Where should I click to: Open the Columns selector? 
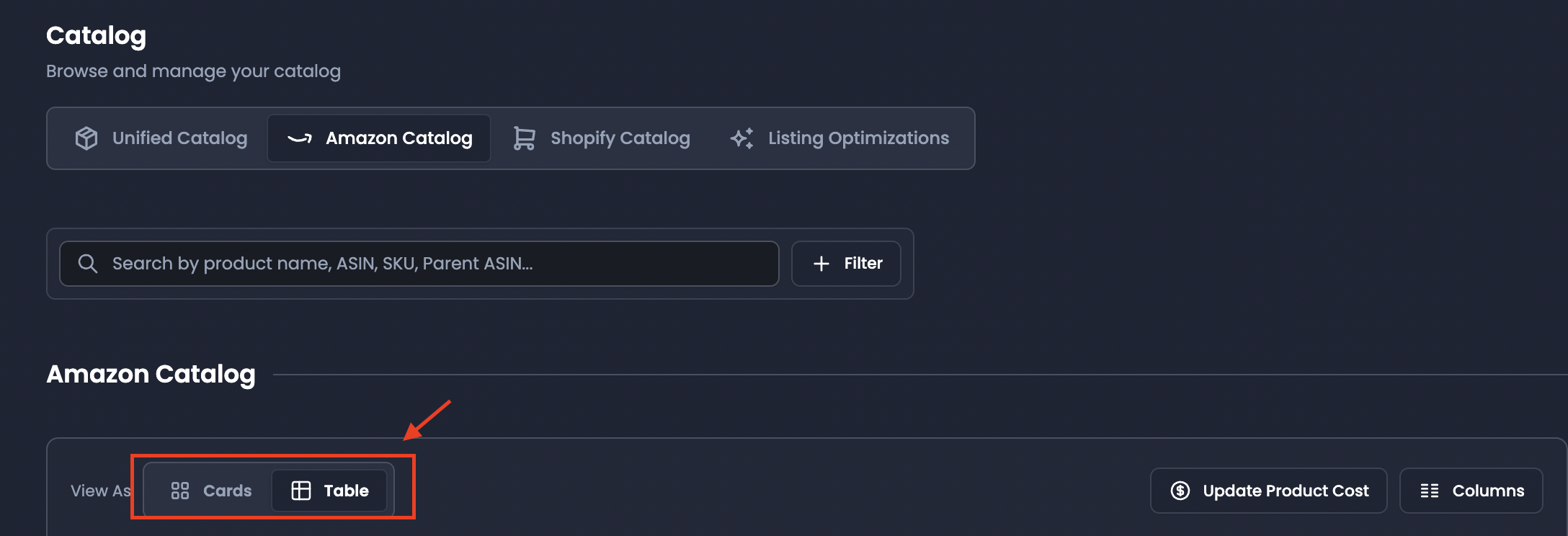[1471, 491]
